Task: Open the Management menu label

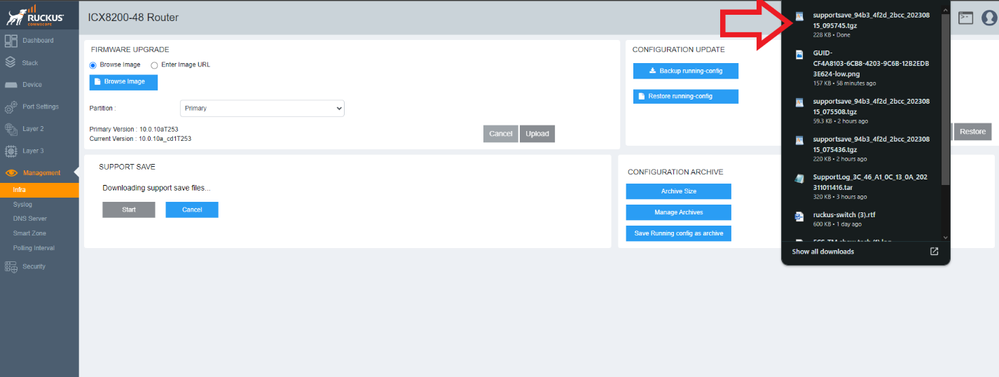Action: pos(42,173)
